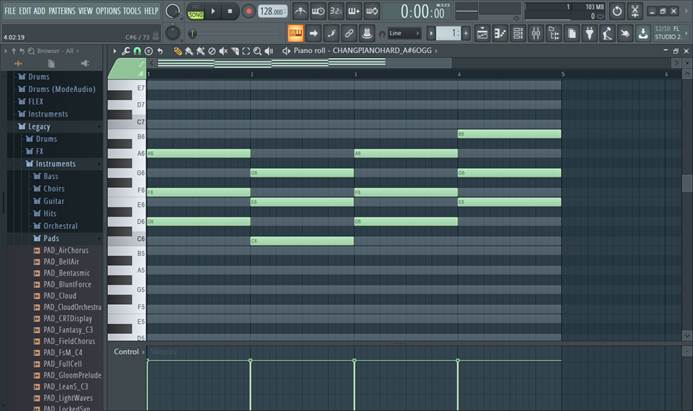Enable wait for input to start
Screen dimensions: 693x411
coord(318,11)
